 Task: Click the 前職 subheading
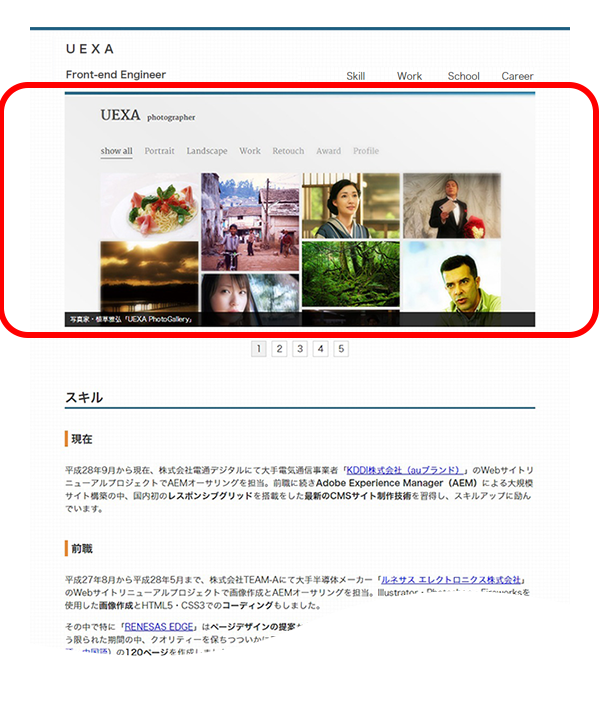82,549
